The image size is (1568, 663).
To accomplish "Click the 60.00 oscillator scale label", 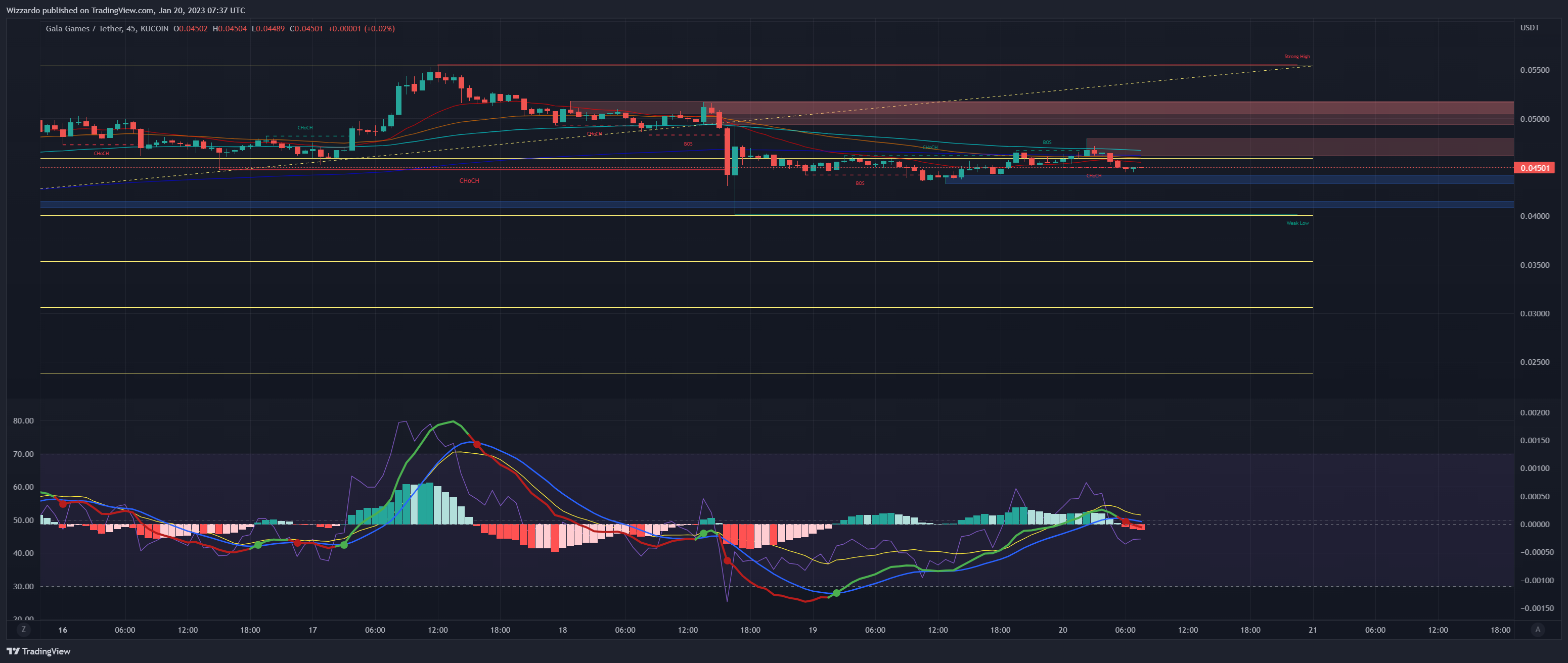I will 23,487.
